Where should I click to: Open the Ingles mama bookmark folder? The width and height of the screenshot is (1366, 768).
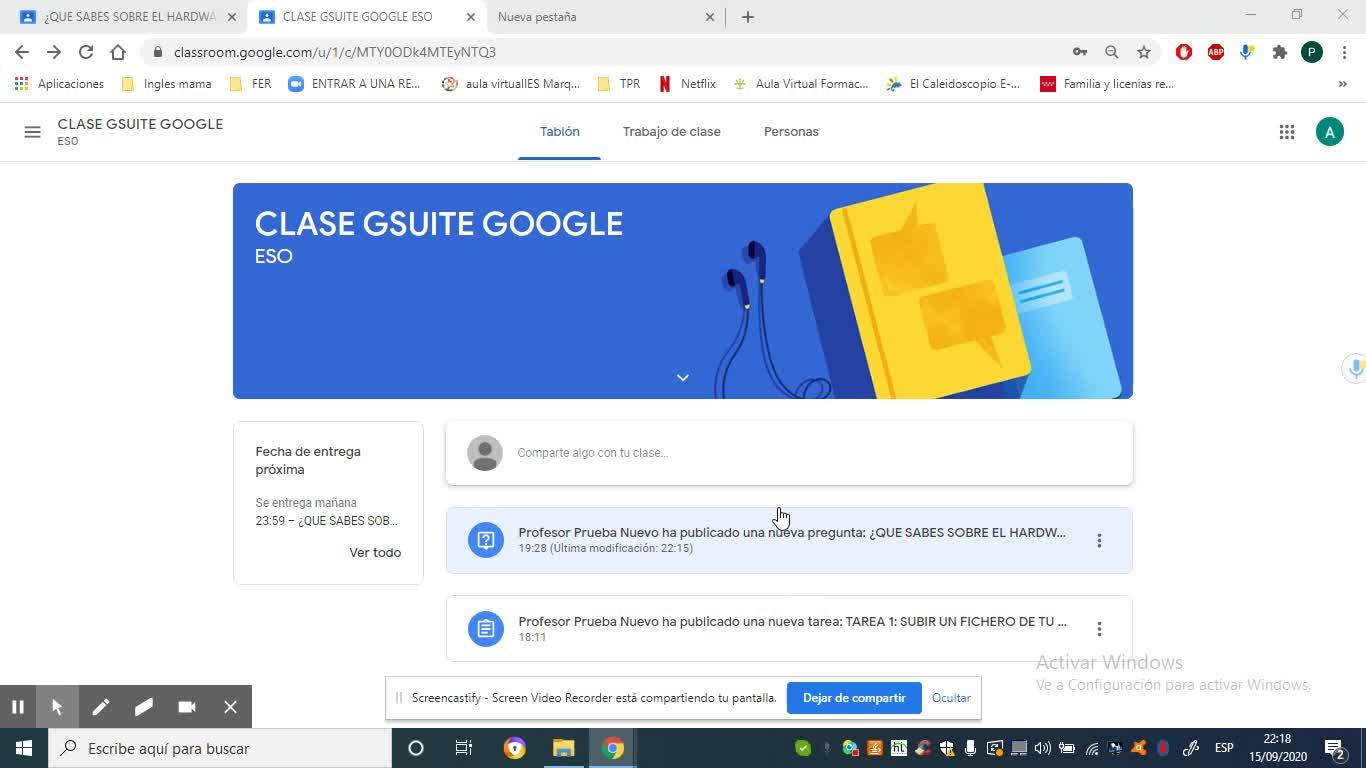[166, 84]
